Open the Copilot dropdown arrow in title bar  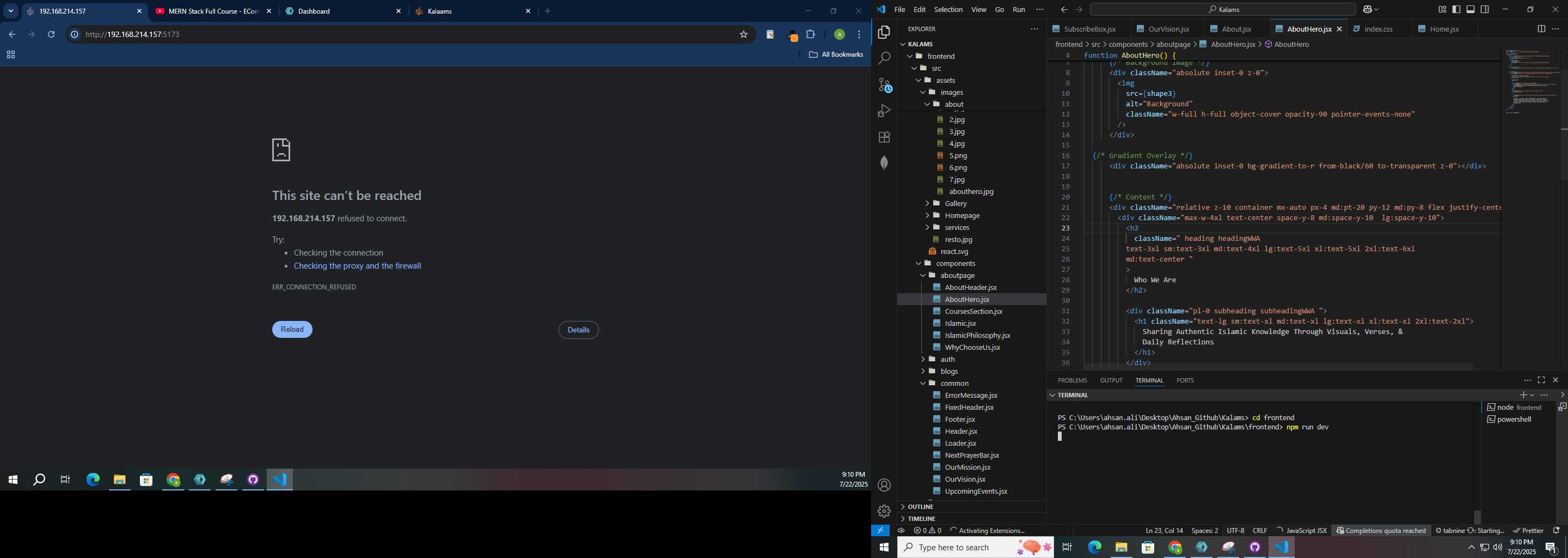tap(1376, 10)
